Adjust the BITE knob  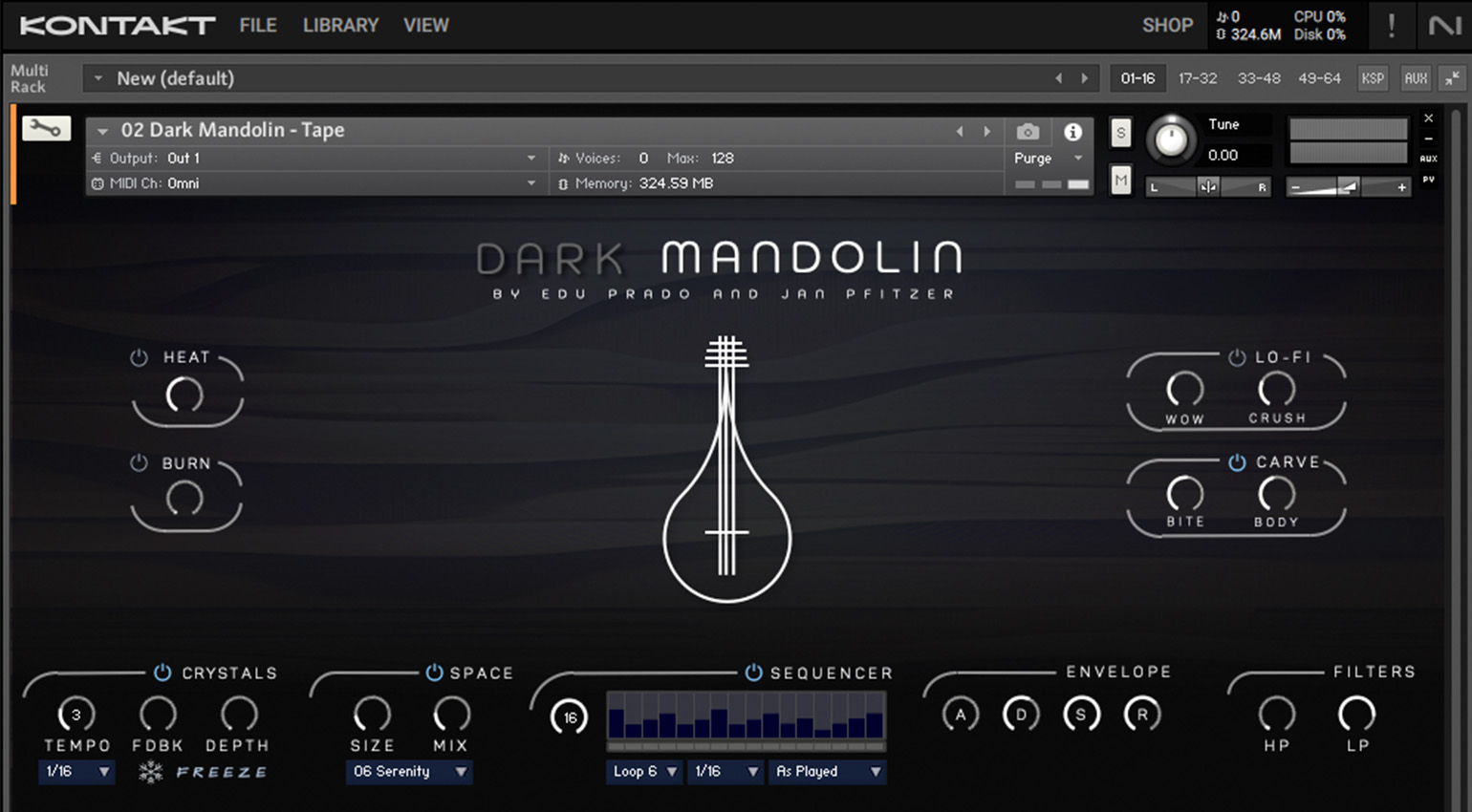coord(1185,494)
